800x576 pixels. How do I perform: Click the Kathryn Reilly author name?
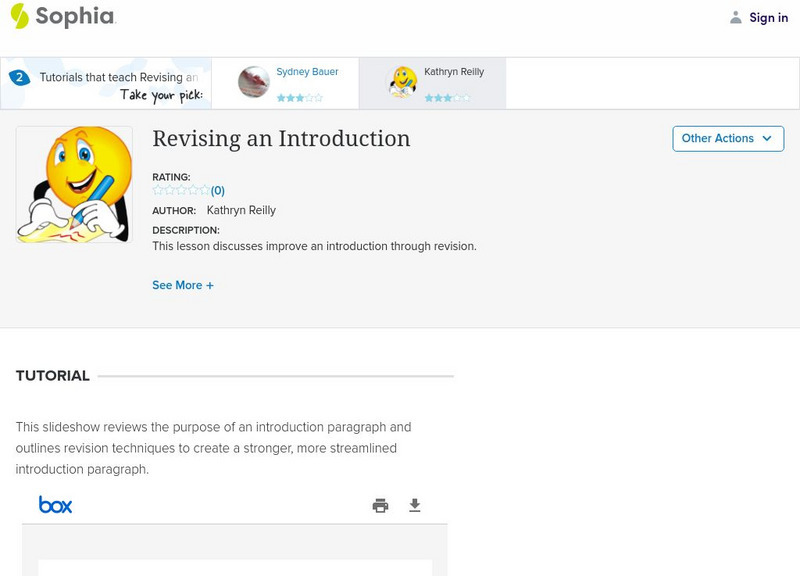tap(241, 210)
